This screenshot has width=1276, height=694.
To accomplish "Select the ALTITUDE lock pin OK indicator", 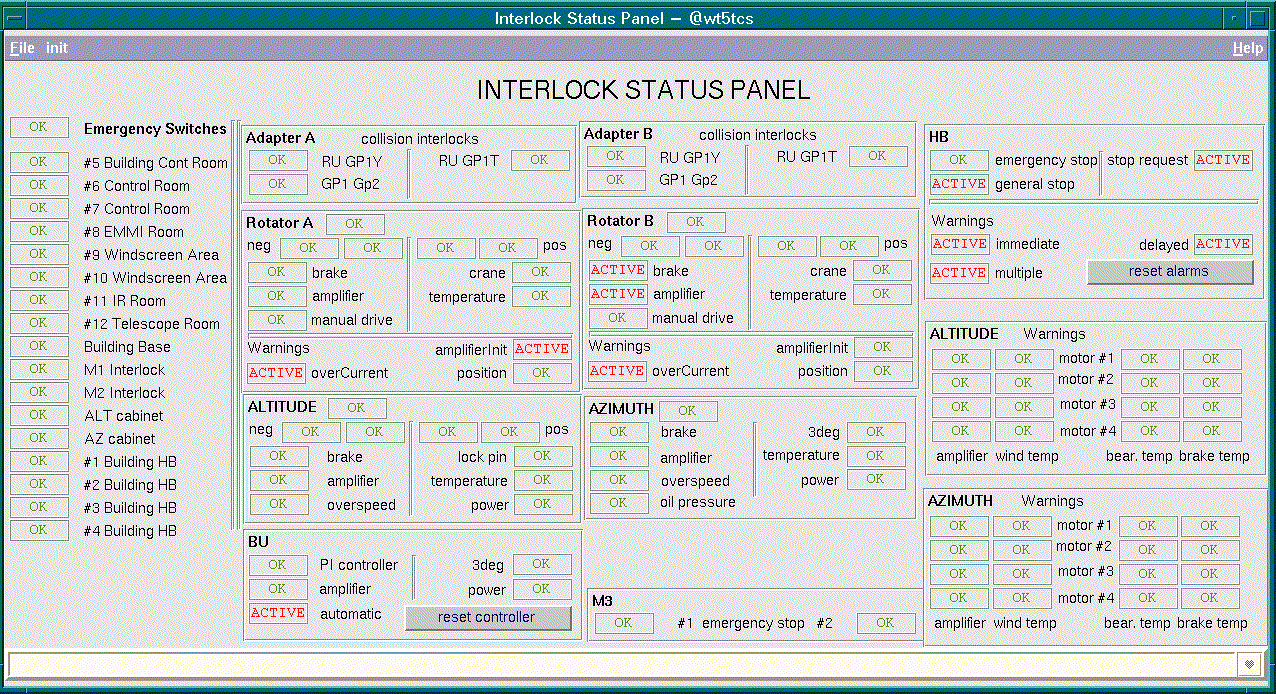I will tap(541, 456).
